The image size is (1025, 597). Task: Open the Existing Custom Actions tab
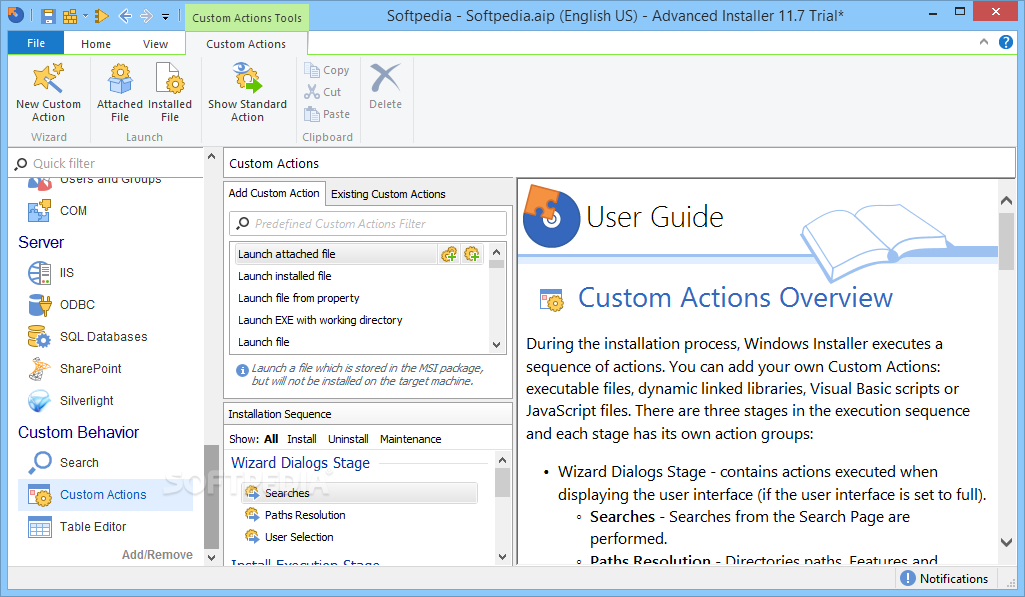[x=388, y=194]
